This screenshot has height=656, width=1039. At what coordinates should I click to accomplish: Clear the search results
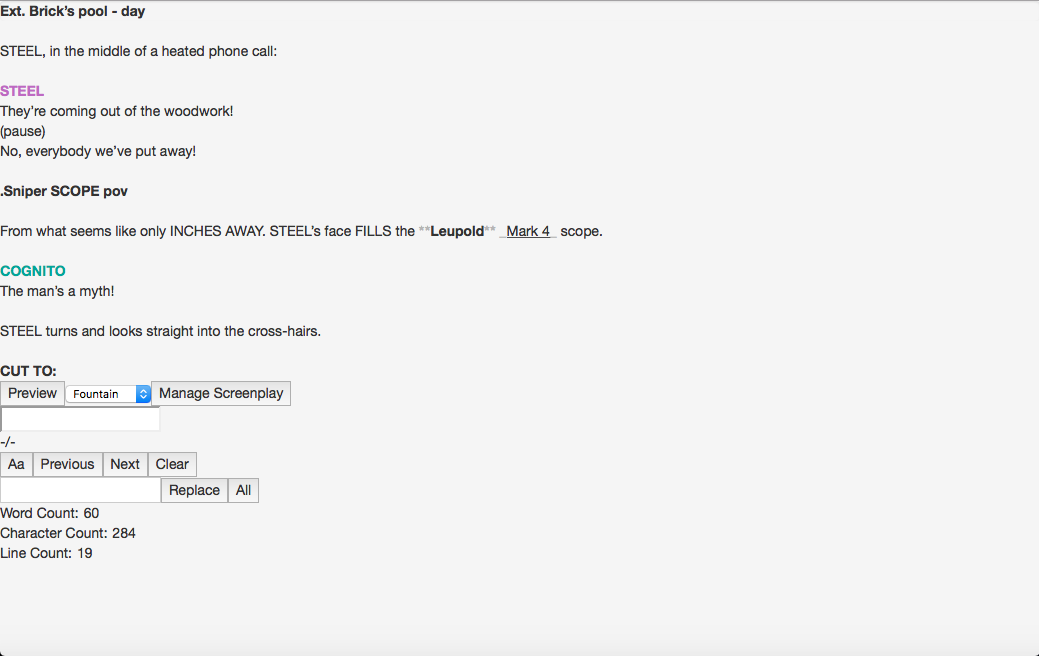pos(172,465)
